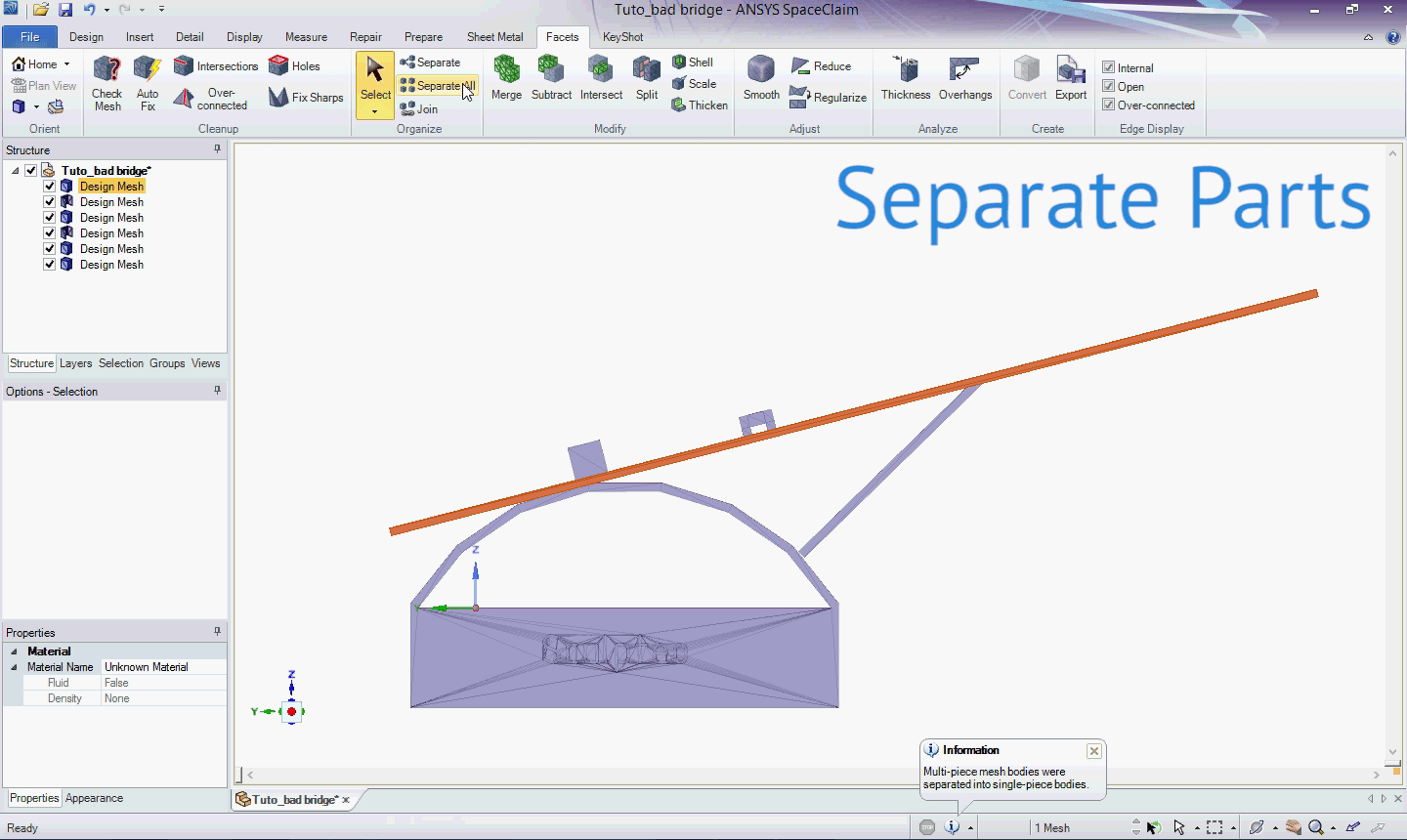Screen dimensions: 1407x840
Task: Switch to the Layers panel tab
Action: pos(75,363)
